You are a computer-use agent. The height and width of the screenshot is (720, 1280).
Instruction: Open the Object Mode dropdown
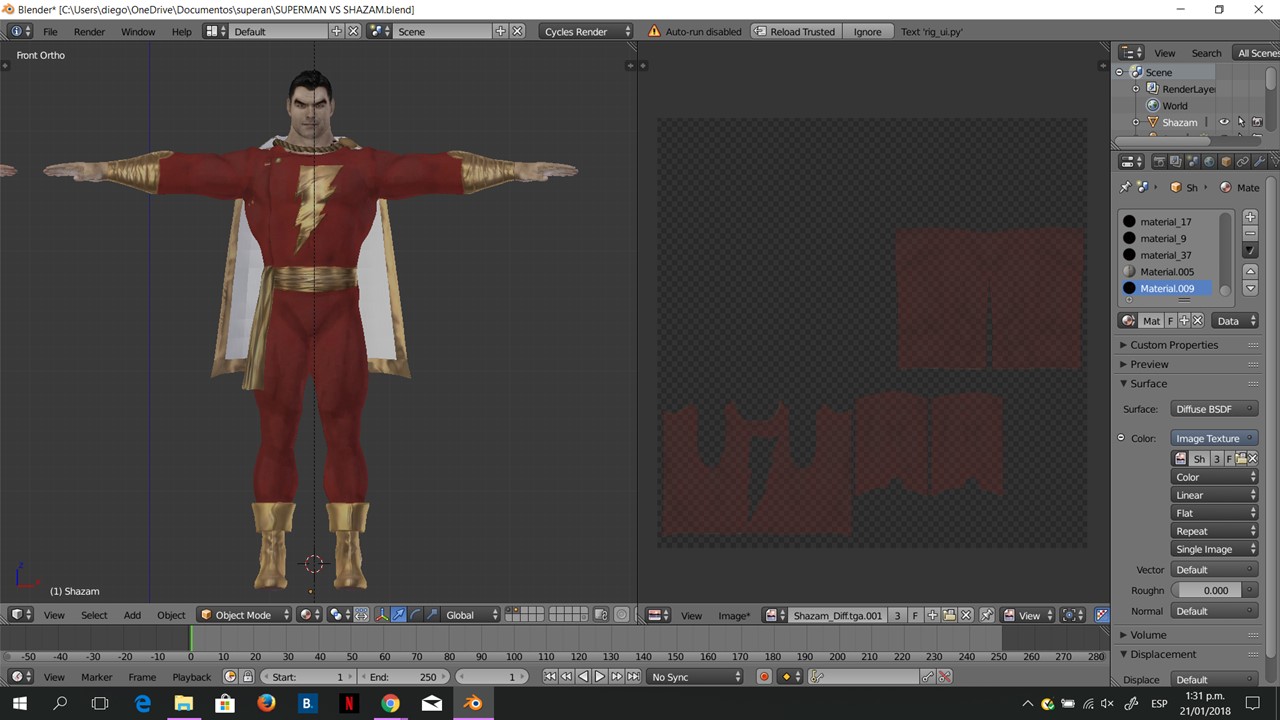[x=245, y=615]
